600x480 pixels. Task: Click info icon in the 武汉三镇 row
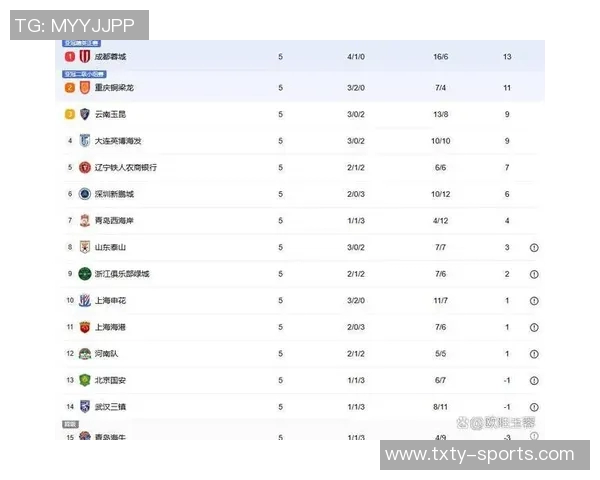coord(534,407)
